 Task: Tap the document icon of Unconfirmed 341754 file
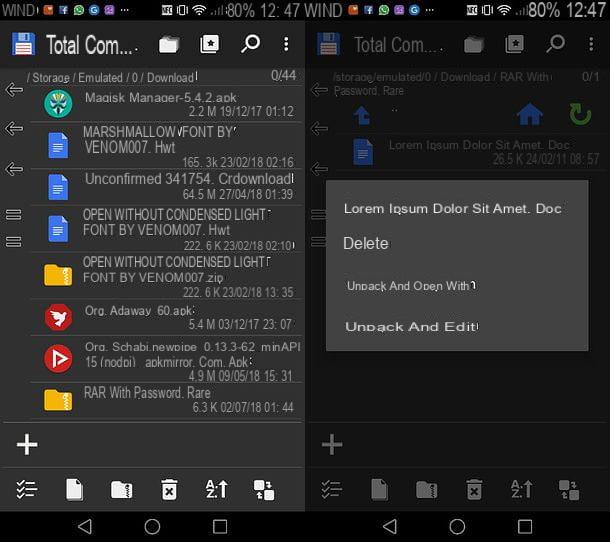[58, 187]
